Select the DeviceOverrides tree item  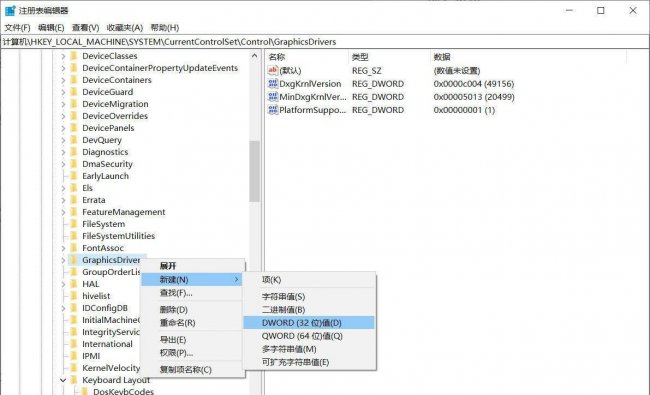point(115,116)
